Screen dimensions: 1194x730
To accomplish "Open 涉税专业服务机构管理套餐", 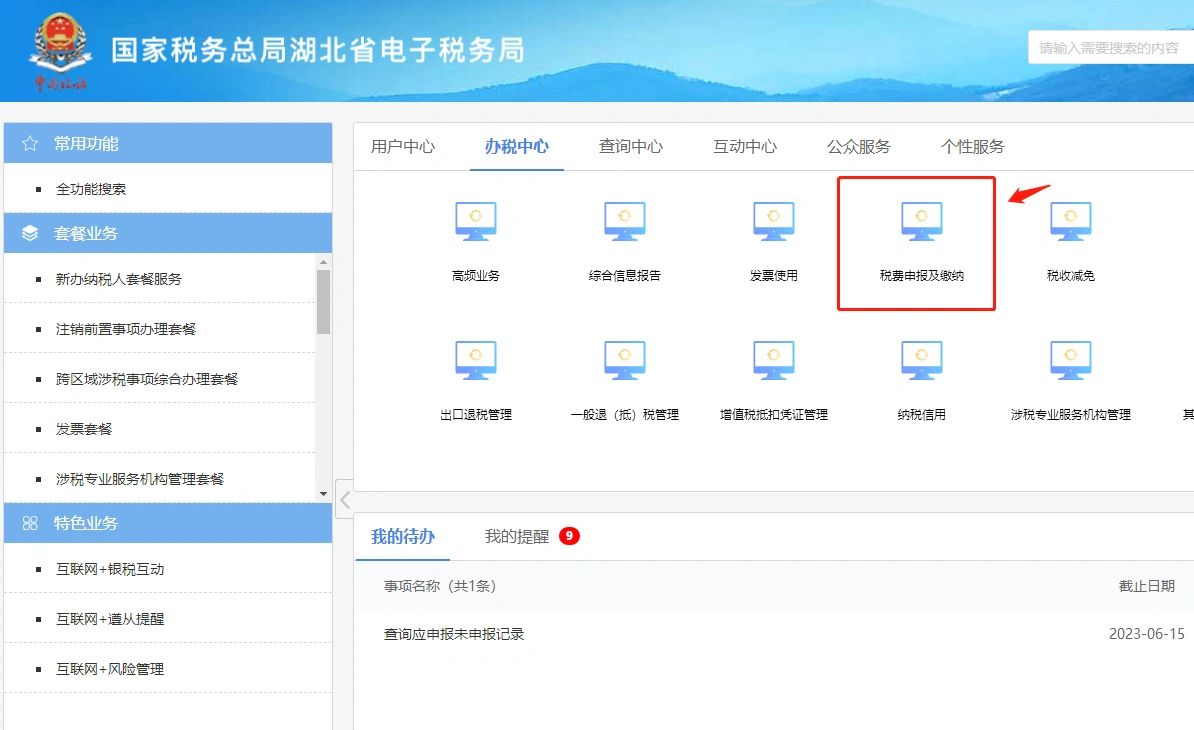I will pyautogui.click(x=140, y=479).
